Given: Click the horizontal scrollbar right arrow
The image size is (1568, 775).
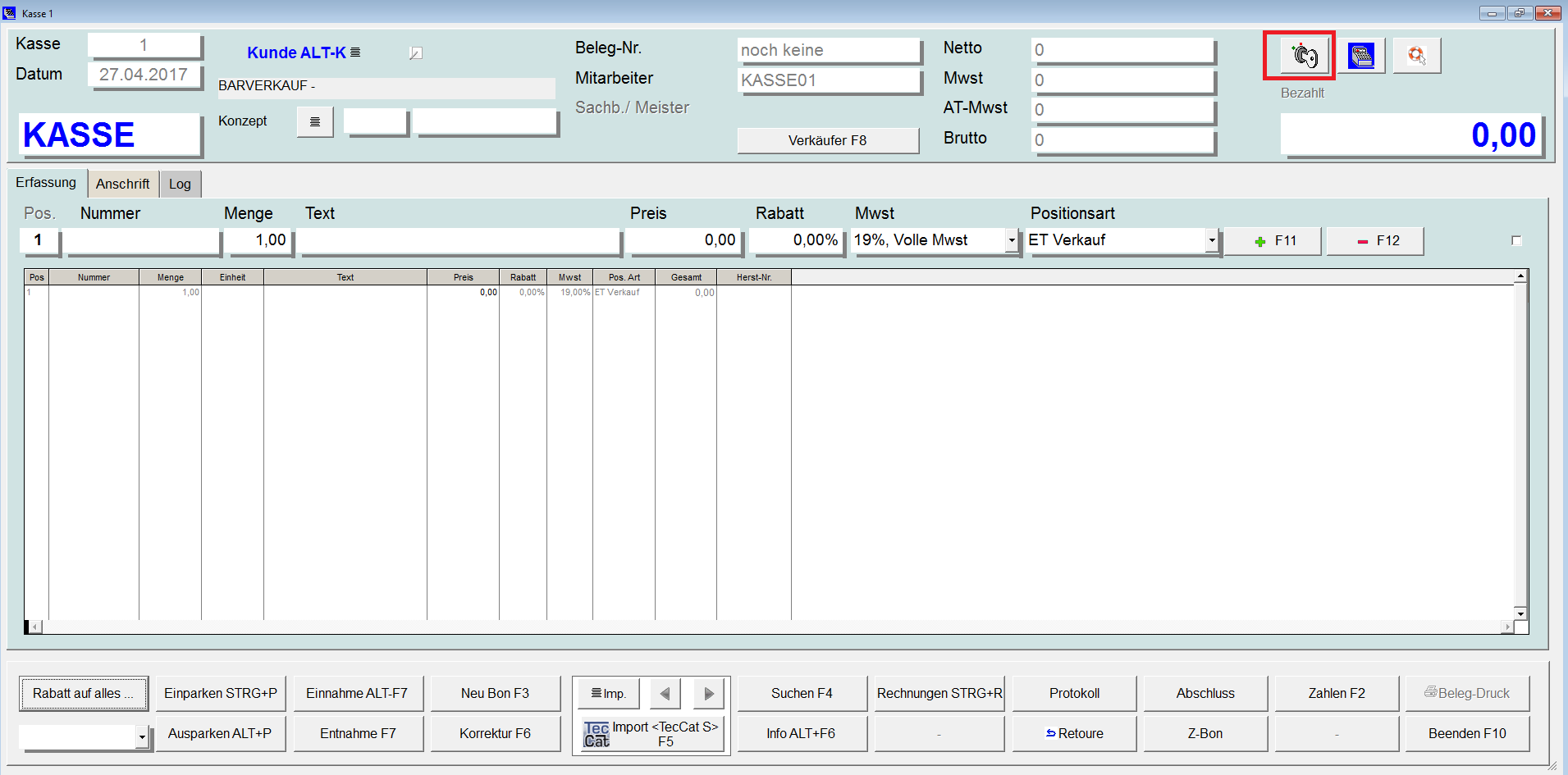Looking at the screenshot, I should (x=1507, y=627).
